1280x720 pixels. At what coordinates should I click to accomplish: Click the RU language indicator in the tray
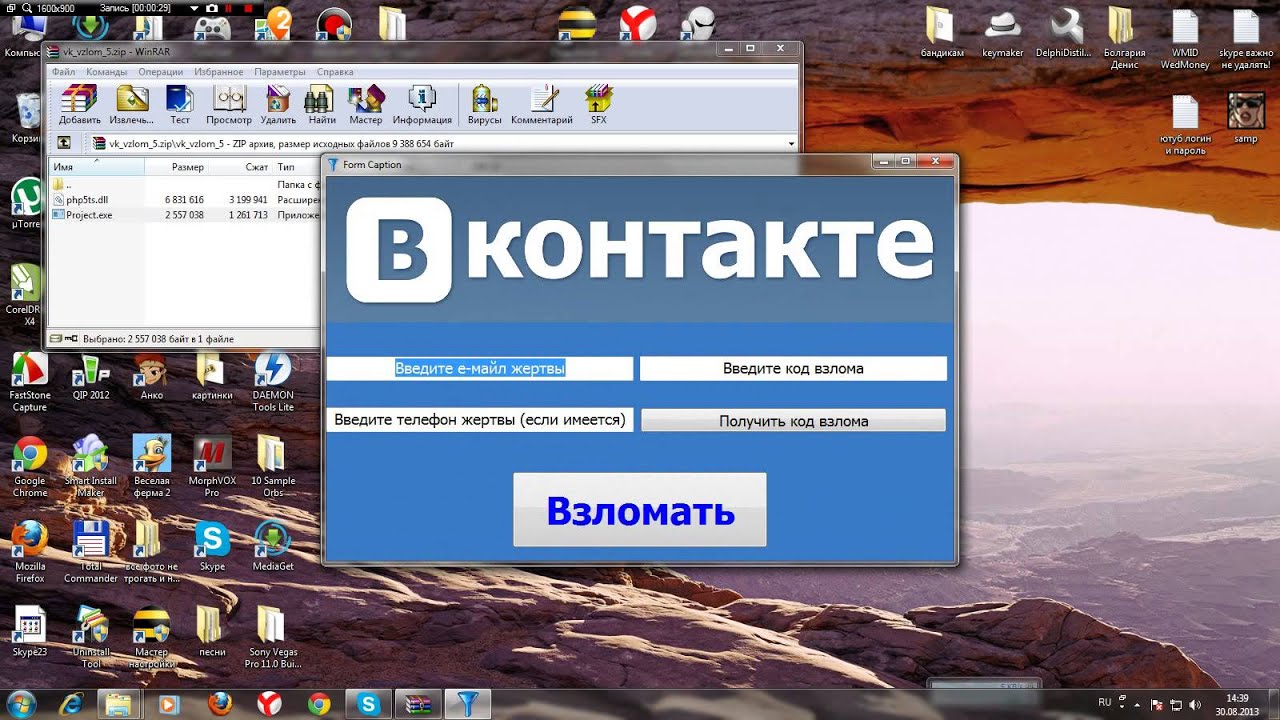(x=1105, y=702)
